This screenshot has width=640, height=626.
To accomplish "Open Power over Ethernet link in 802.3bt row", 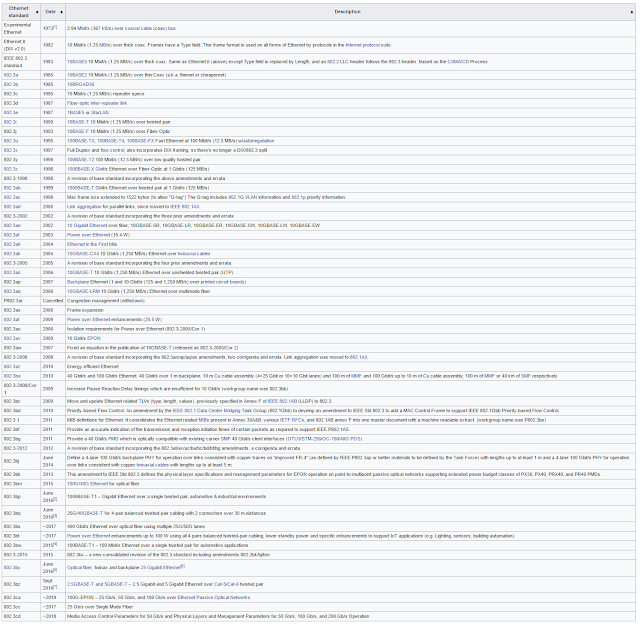I will coord(89,536).
